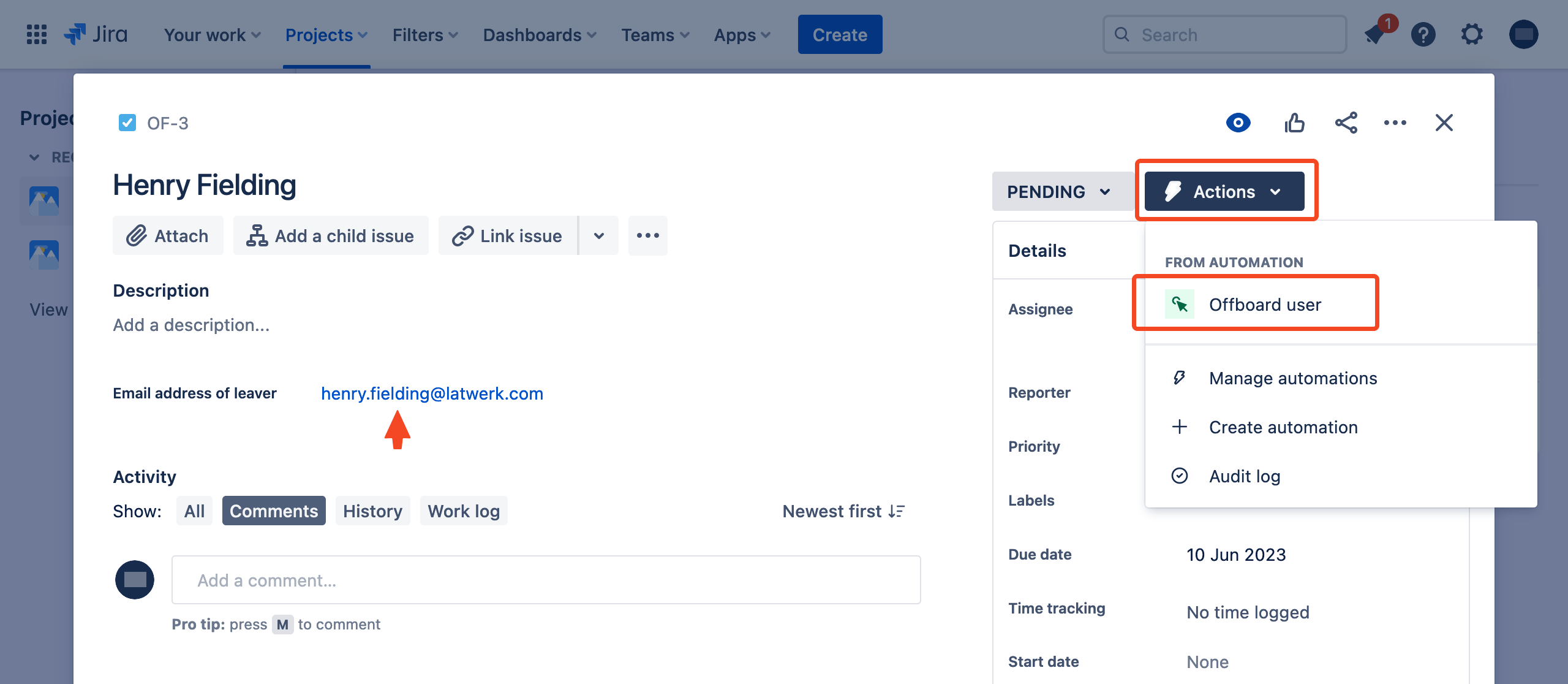
Task: Click the Jira logo
Action: coord(96,34)
